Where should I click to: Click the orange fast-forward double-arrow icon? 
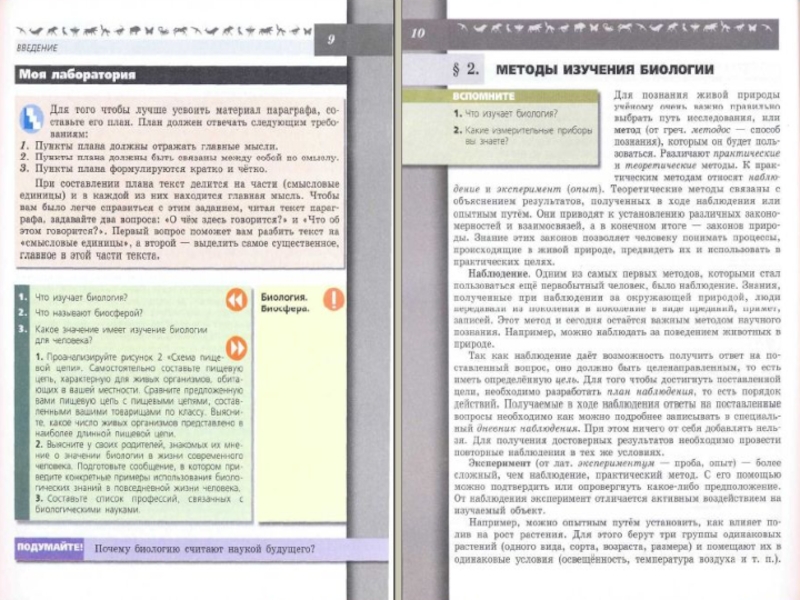click(x=237, y=348)
